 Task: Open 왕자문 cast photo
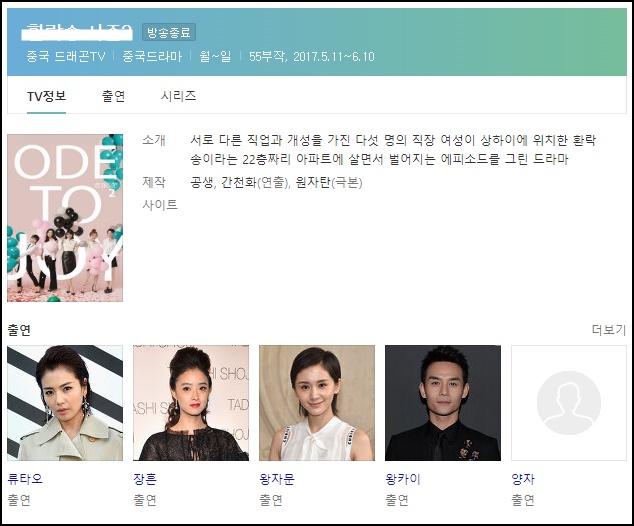pyautogui.click(x=317, y=403)
